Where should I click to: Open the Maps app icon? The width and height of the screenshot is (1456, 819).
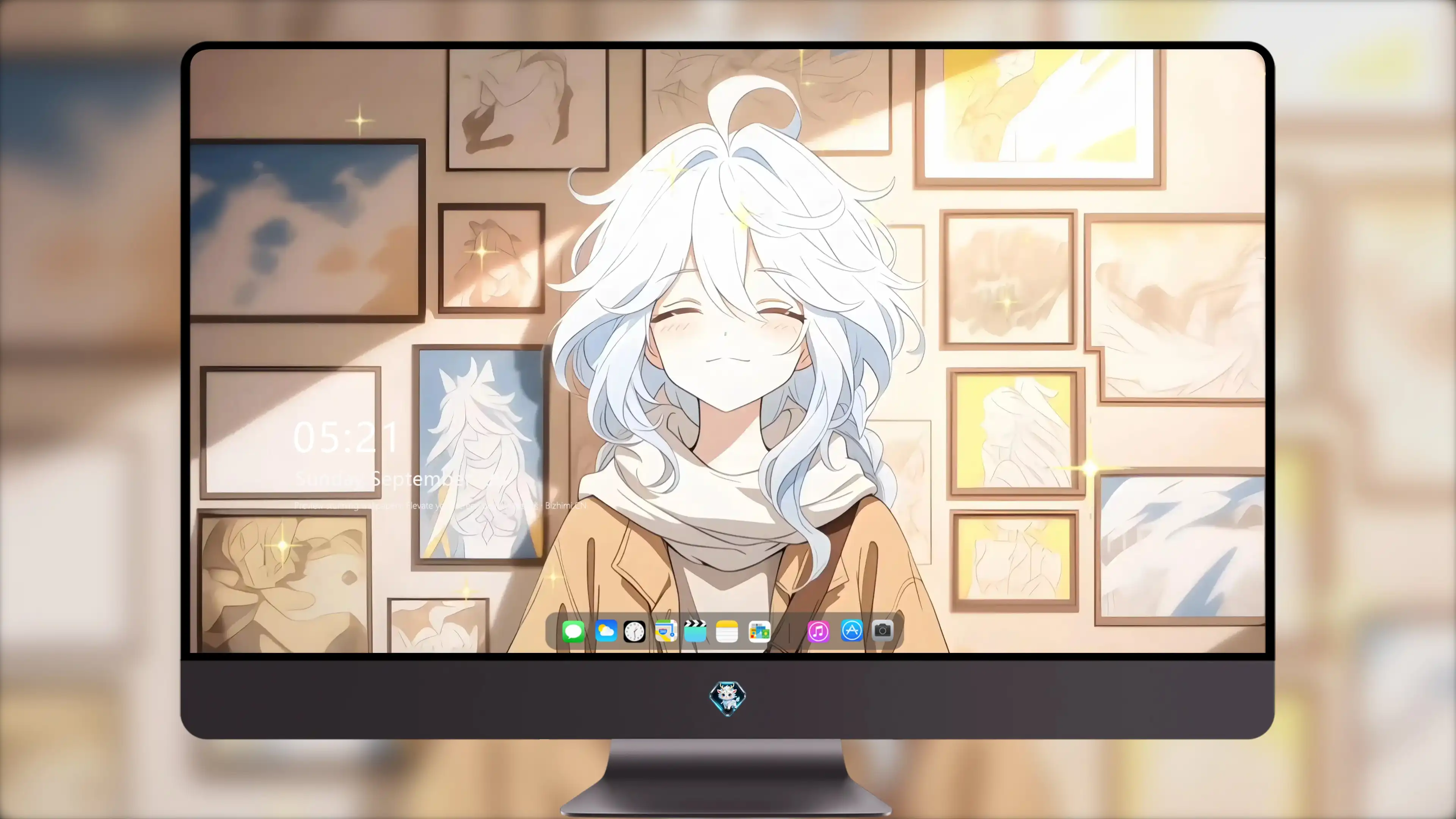[x=666, y=631]
